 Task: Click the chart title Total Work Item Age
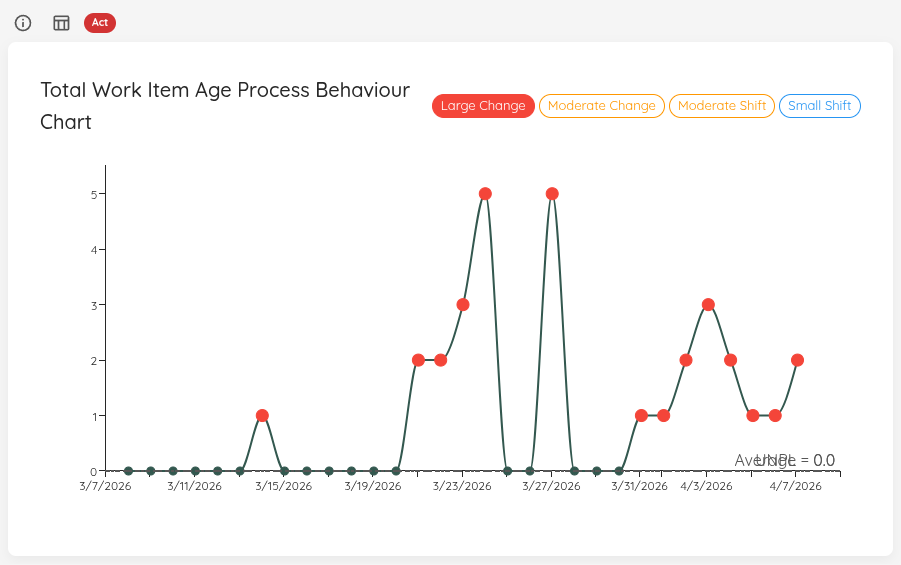click(x=225, y=106)
